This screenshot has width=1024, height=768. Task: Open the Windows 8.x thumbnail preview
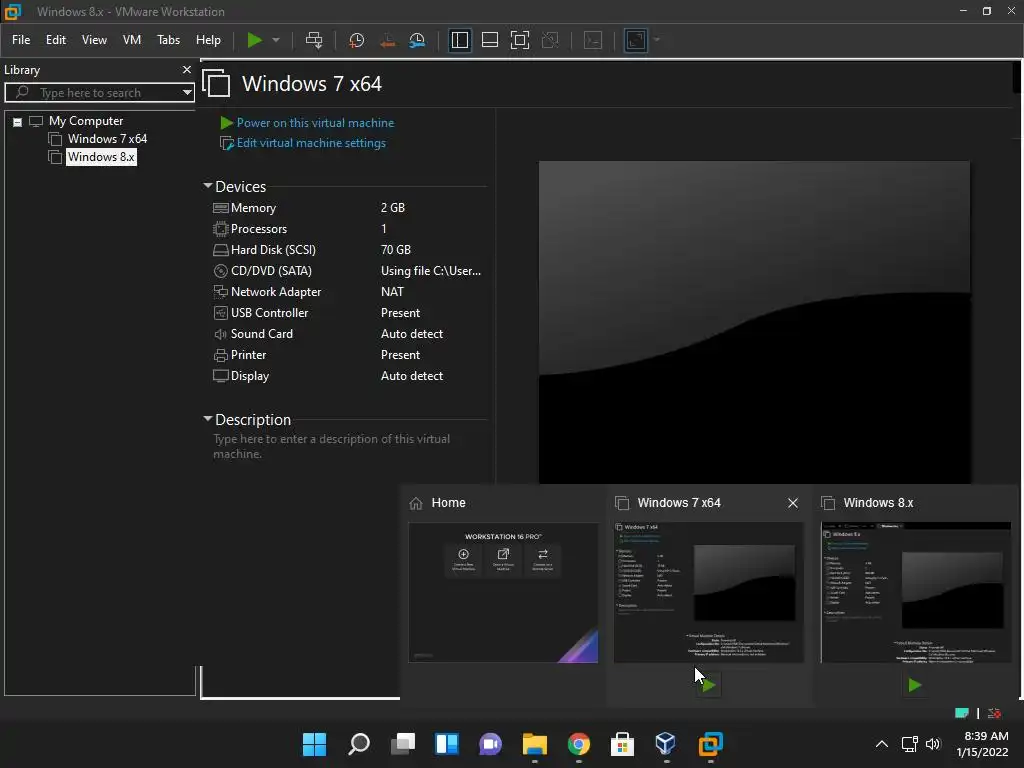(916, 592)
